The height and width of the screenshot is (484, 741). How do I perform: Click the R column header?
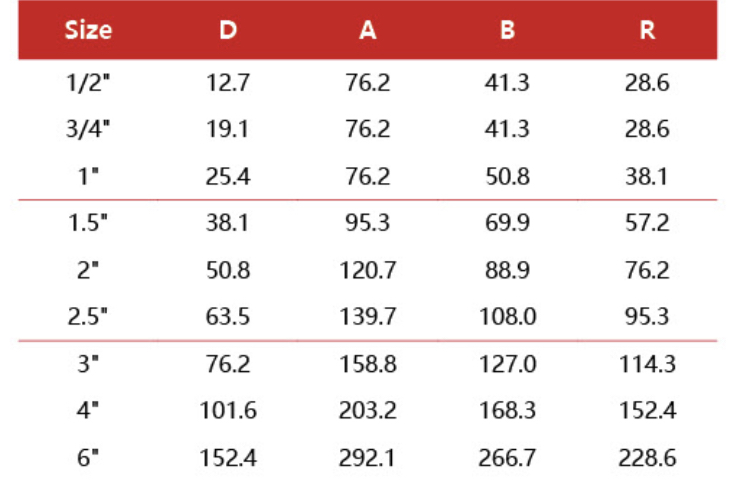647,30
